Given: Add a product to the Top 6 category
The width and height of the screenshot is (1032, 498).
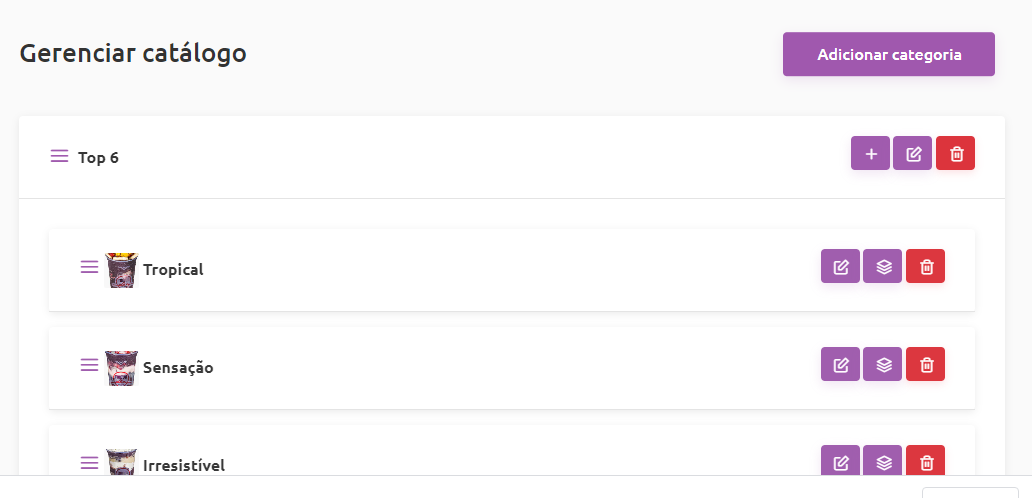Looking at the screenshot, I should coord(871,153).
